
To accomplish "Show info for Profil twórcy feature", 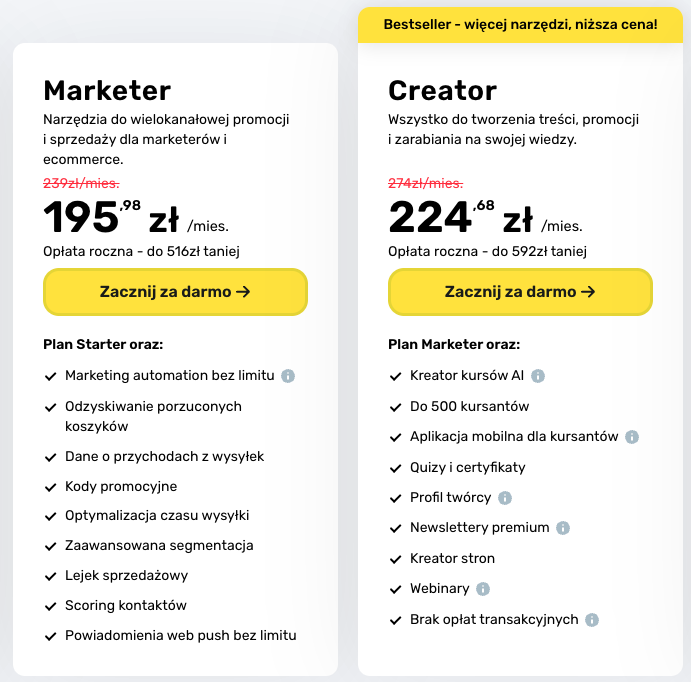I will 505,498.
